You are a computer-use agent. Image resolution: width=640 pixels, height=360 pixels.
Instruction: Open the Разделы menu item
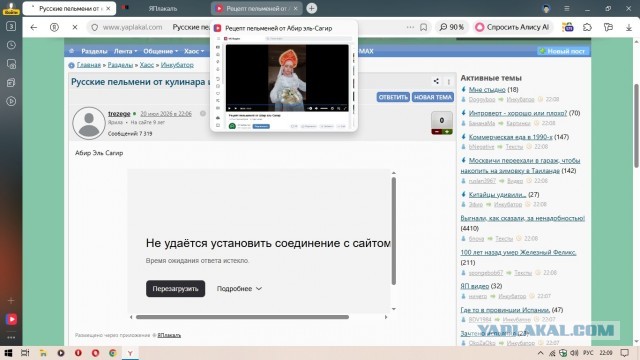click(94, 51)
